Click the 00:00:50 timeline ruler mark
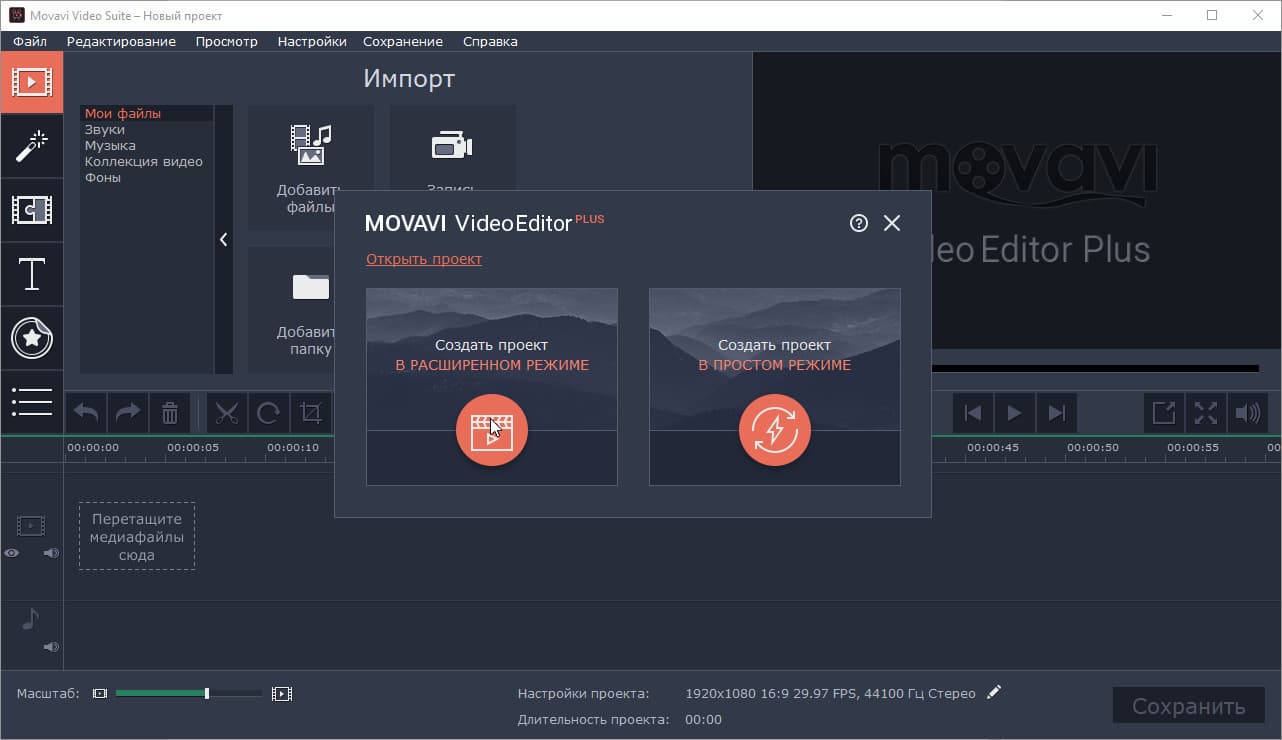Viewport: 1282px width, 740px height. 1093,448
